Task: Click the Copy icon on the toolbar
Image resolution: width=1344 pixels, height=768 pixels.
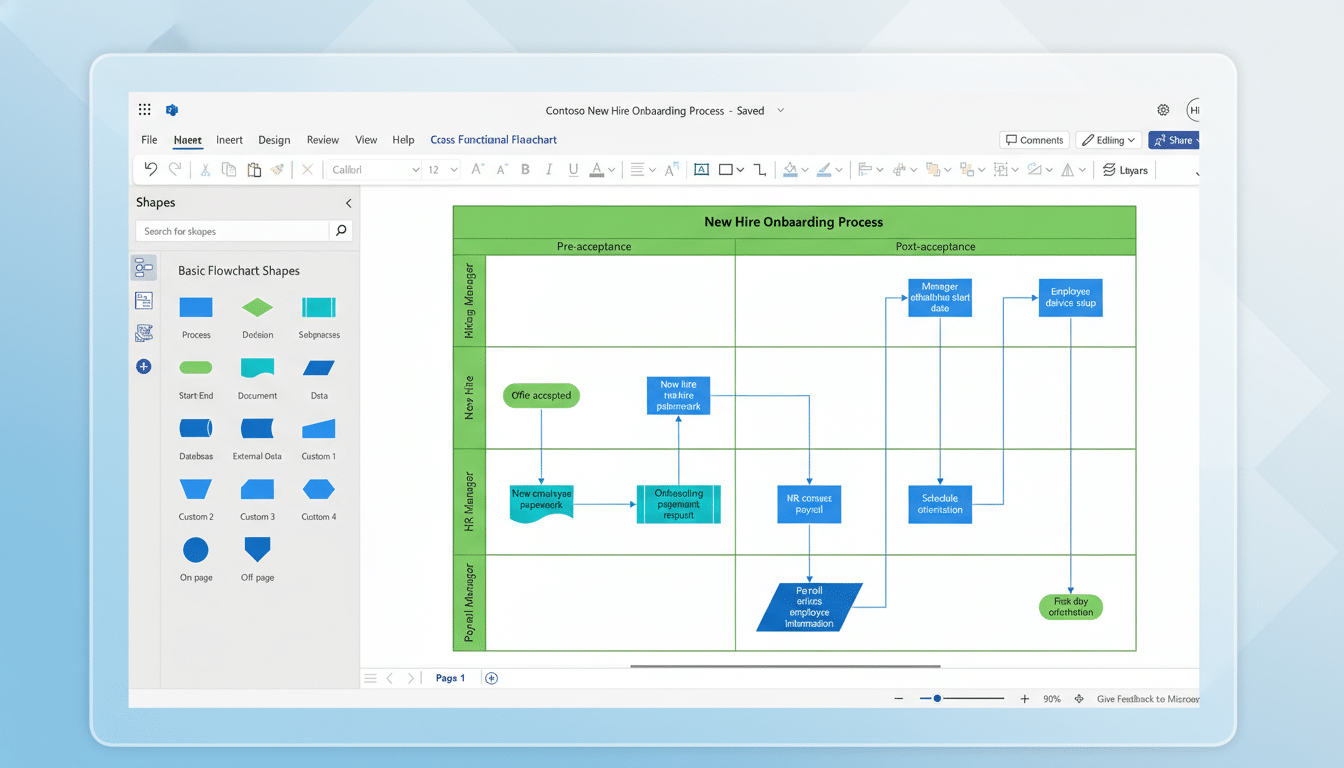Action: point(227,169)
